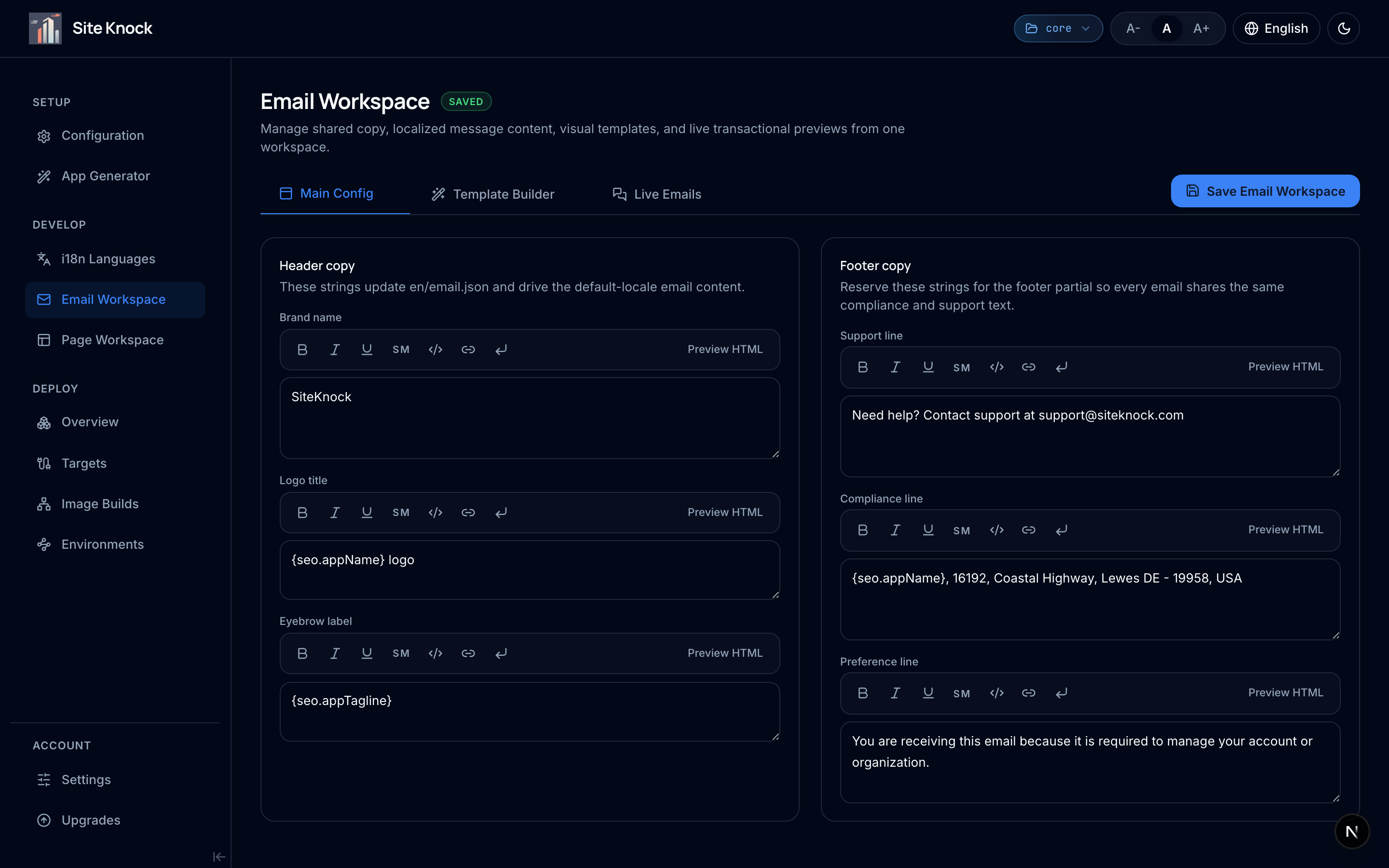Collapse the sidebar with arrow icon

[218, 856]
